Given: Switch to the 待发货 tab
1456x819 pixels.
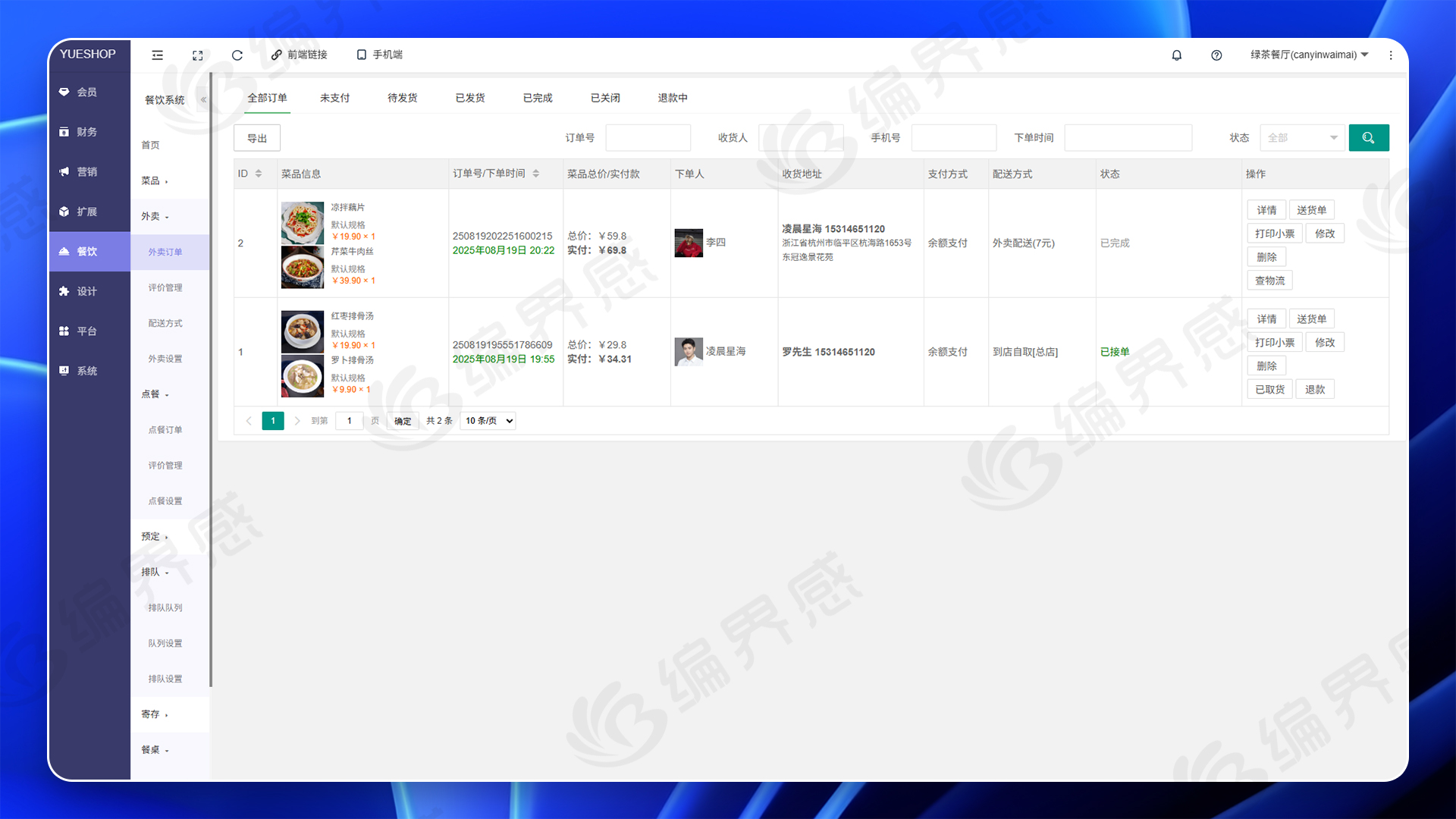Looking at the screenshot, I should tap(402, 98).
